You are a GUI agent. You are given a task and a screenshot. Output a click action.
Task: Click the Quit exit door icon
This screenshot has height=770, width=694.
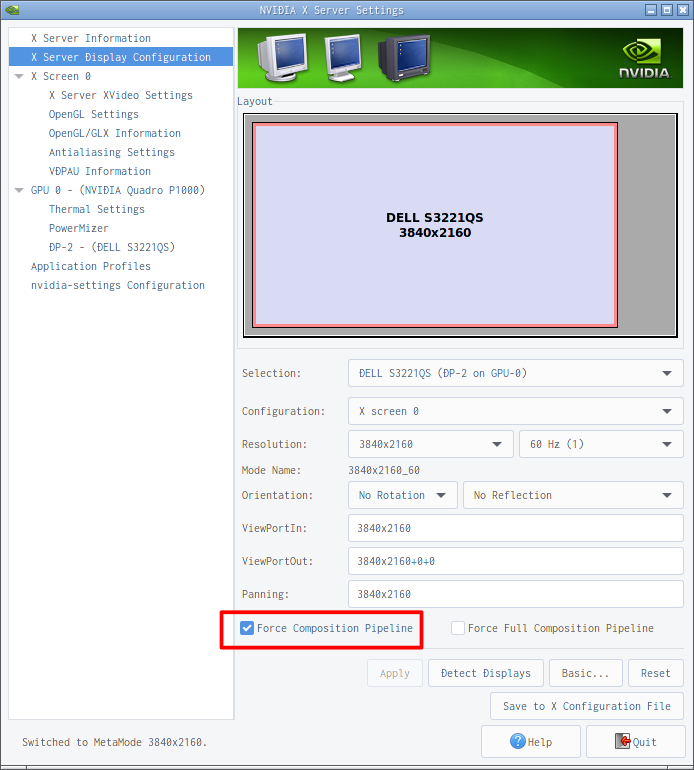pos(622,741)
